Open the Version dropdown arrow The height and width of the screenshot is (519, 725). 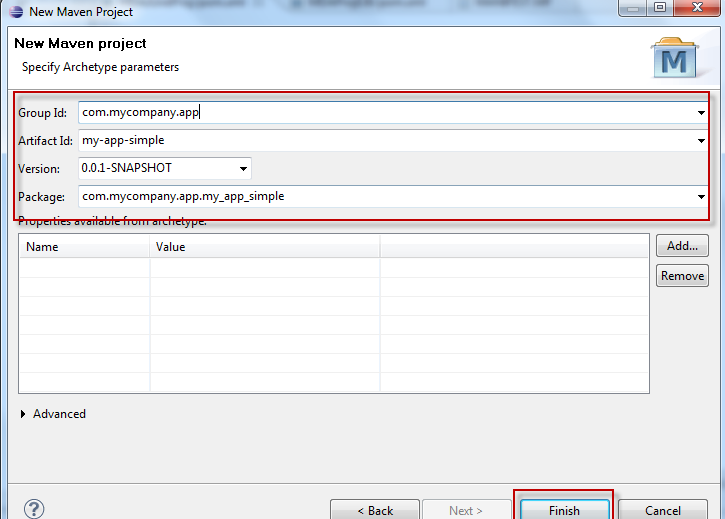pos(243,169)
